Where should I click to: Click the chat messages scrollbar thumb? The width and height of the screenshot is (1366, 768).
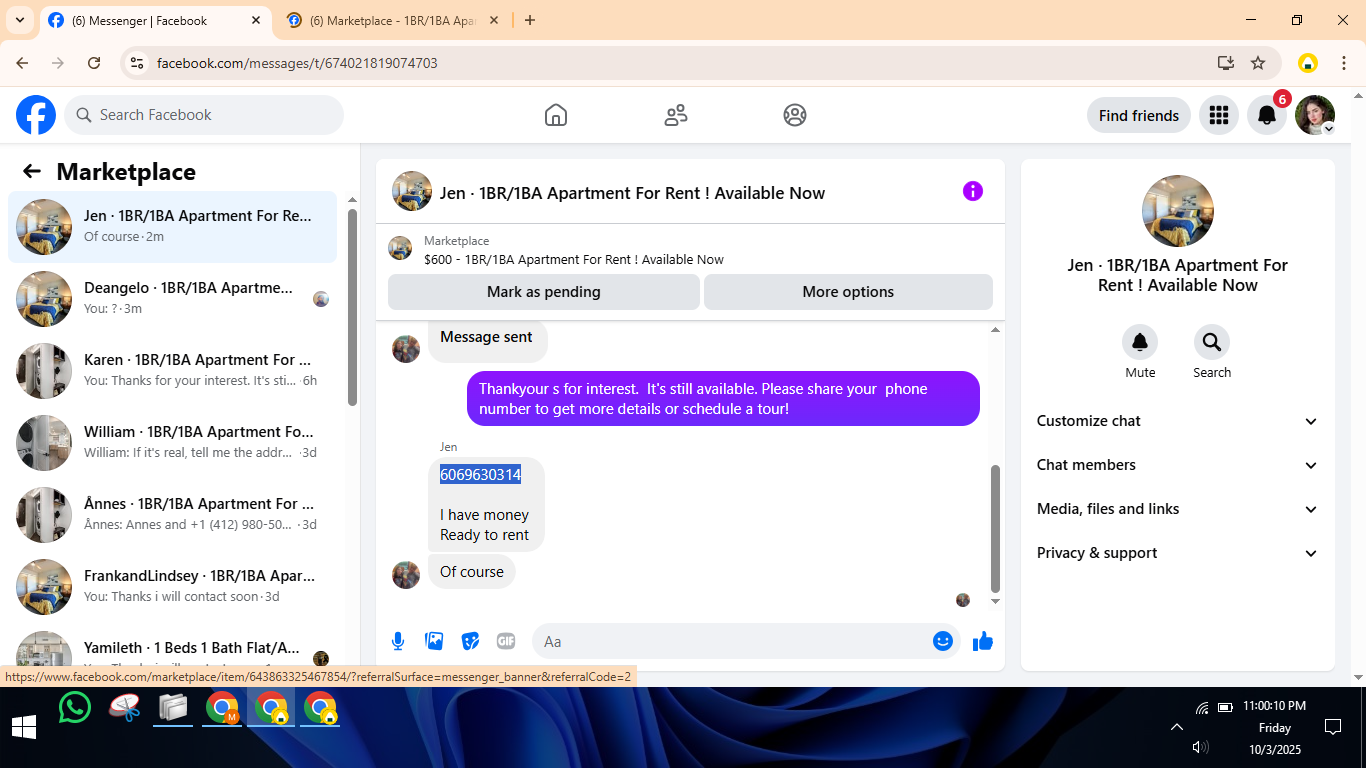[x=995, y=528]
